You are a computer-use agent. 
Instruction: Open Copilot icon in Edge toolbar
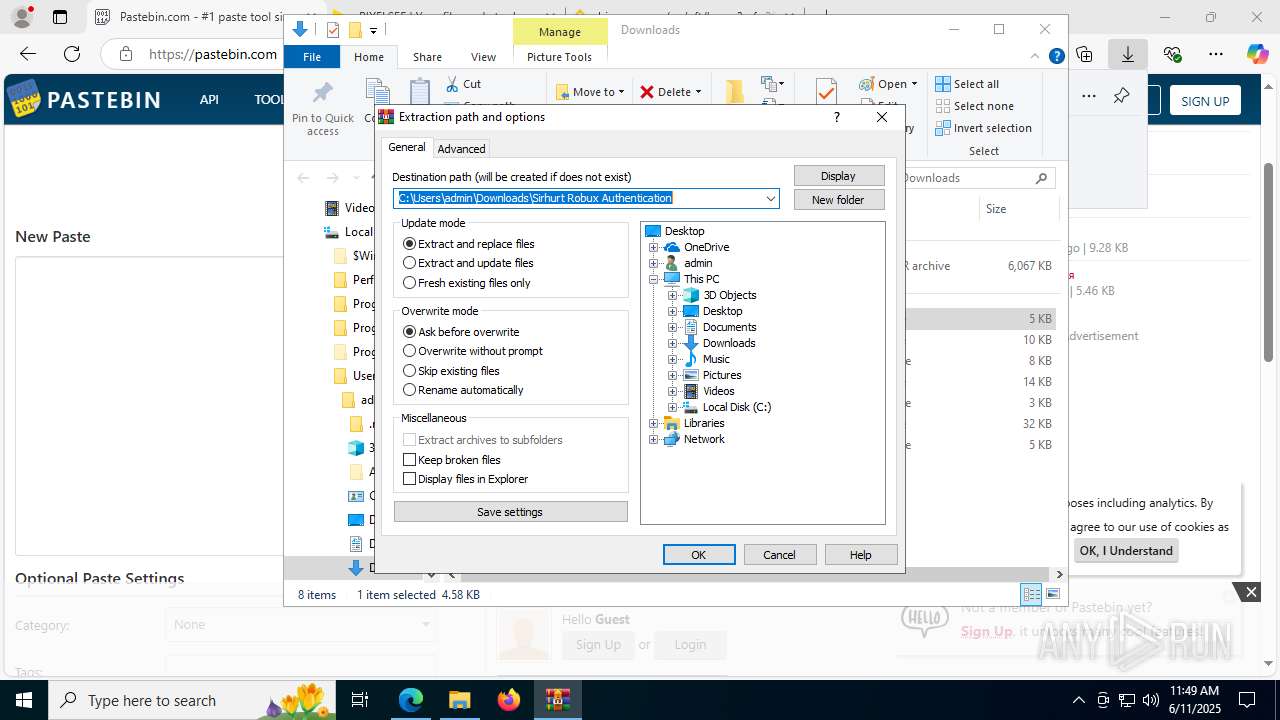click(1257, 54)
